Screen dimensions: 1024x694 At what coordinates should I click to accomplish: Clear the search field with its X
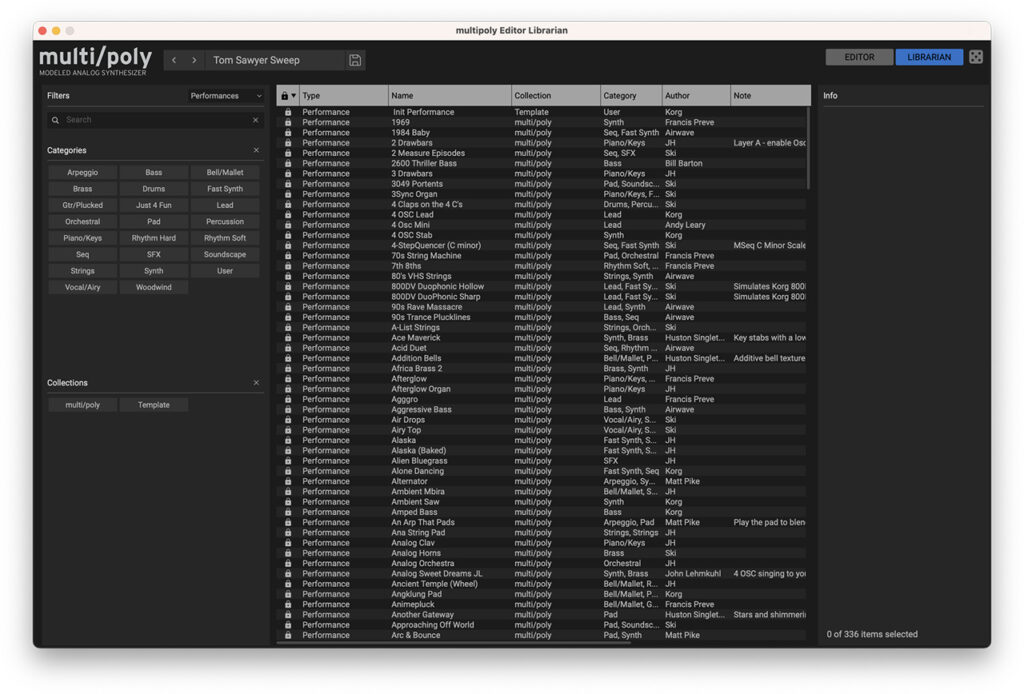point(255,120)
